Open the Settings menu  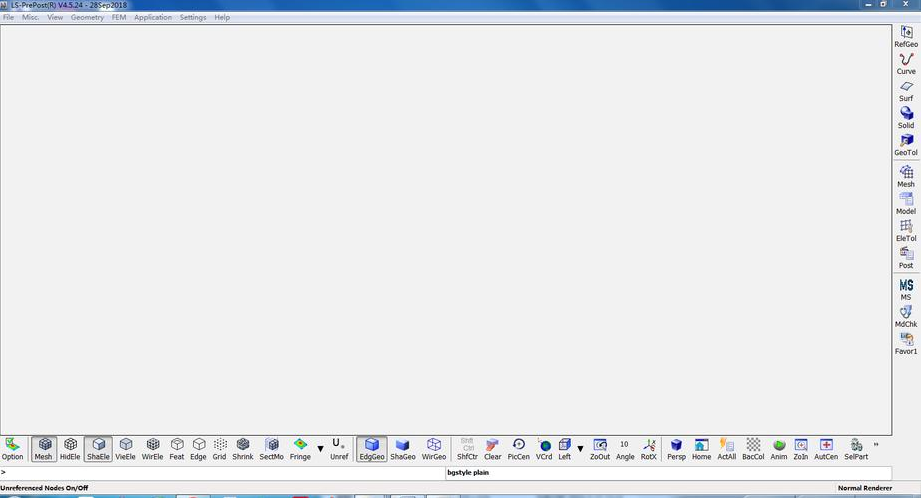point(193,18)
